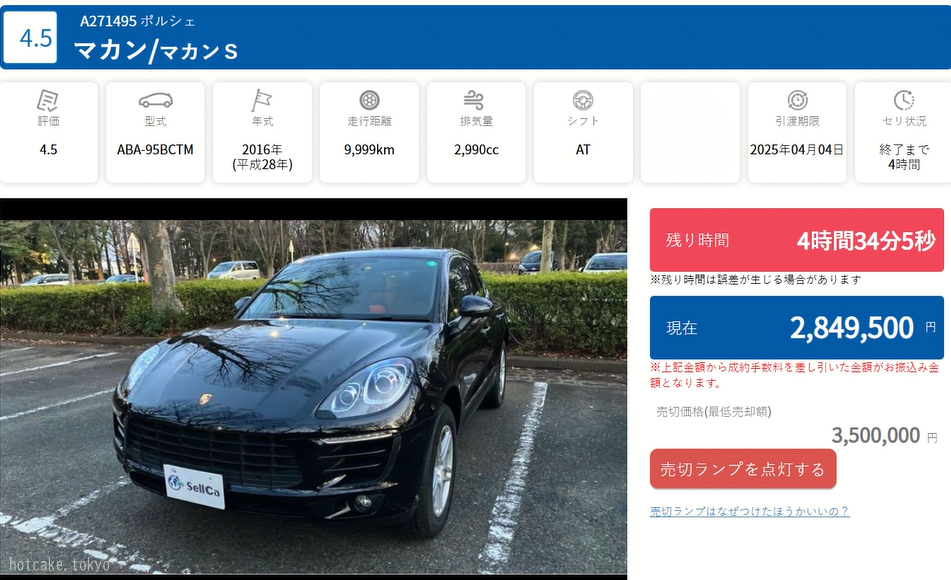951x580 pixels.
Task: Select the 2025年04月04日 delivery date card
Action: (797, 132)
